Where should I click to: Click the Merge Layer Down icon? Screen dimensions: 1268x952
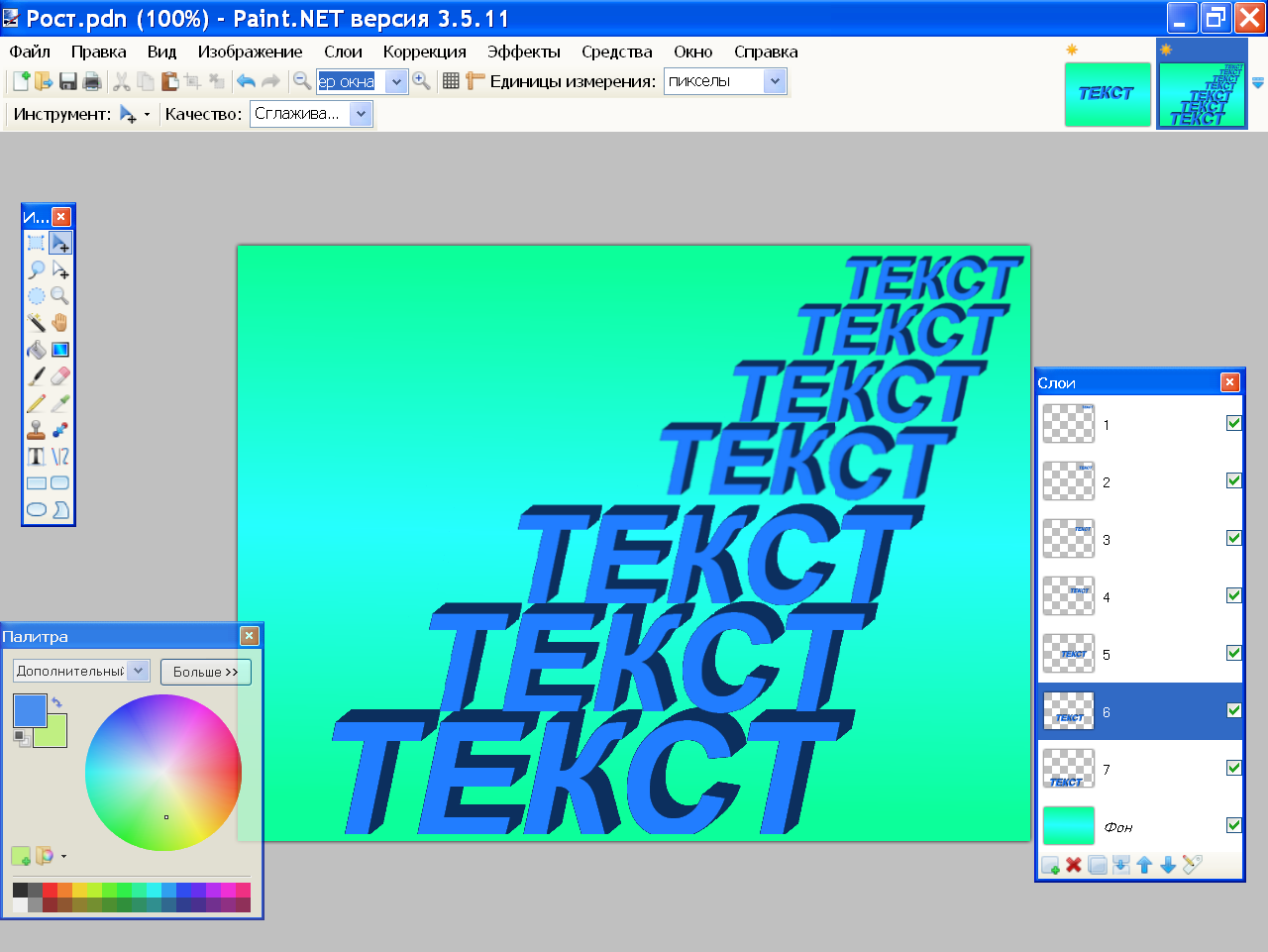(1121, 865)
